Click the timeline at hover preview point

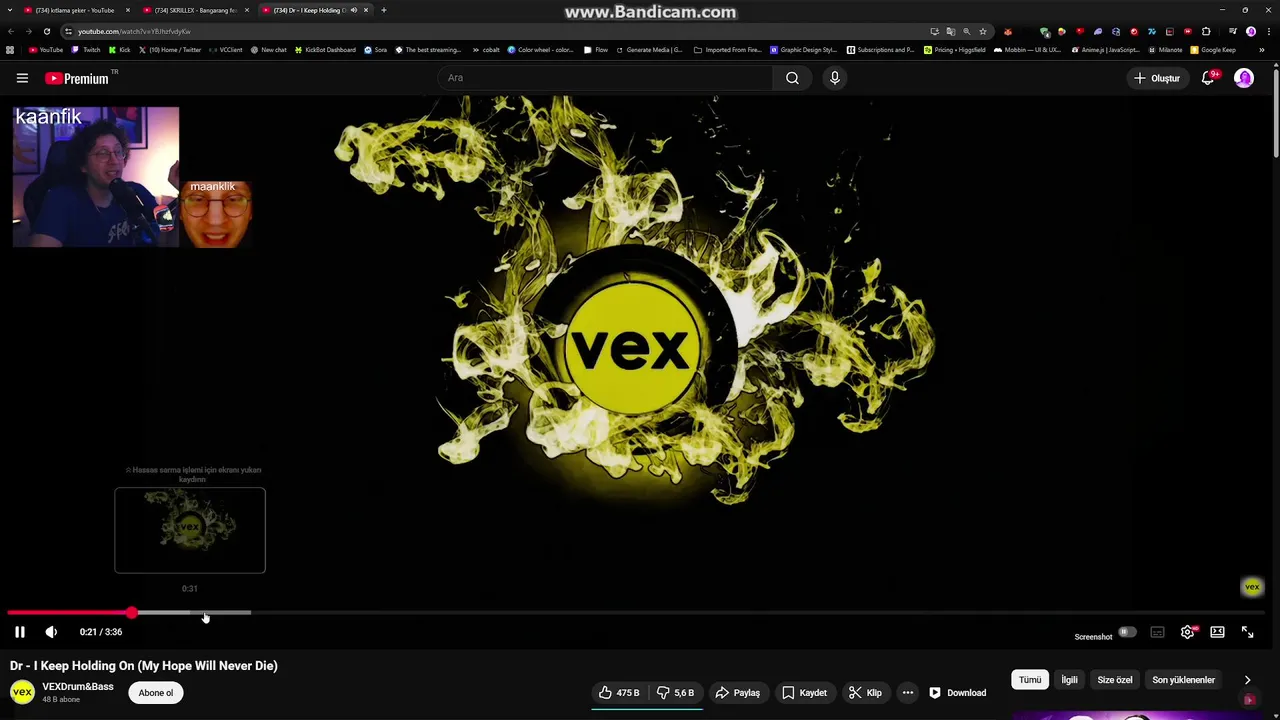(x=190, y=612)
